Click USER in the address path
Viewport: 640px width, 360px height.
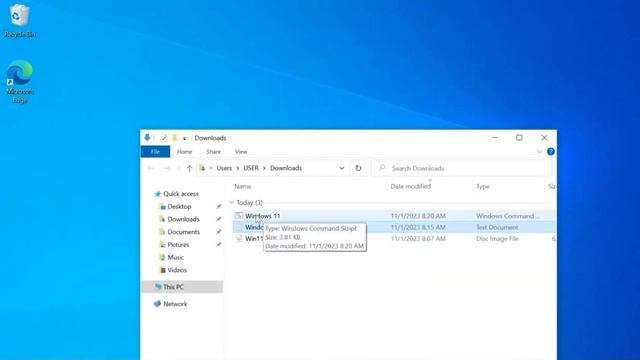coord(251,168)
